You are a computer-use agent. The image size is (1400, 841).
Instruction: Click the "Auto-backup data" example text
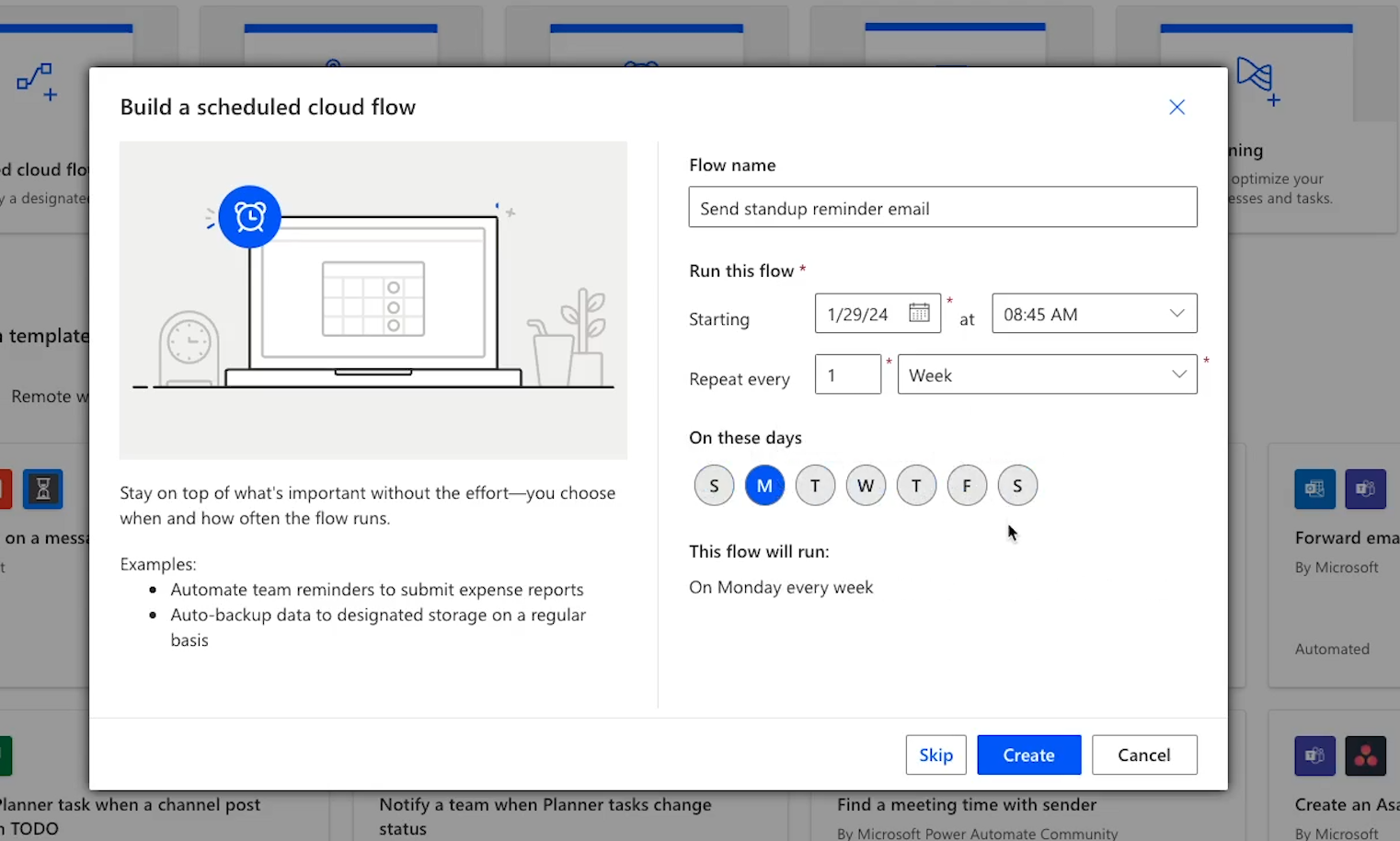[x=378, y=627]
